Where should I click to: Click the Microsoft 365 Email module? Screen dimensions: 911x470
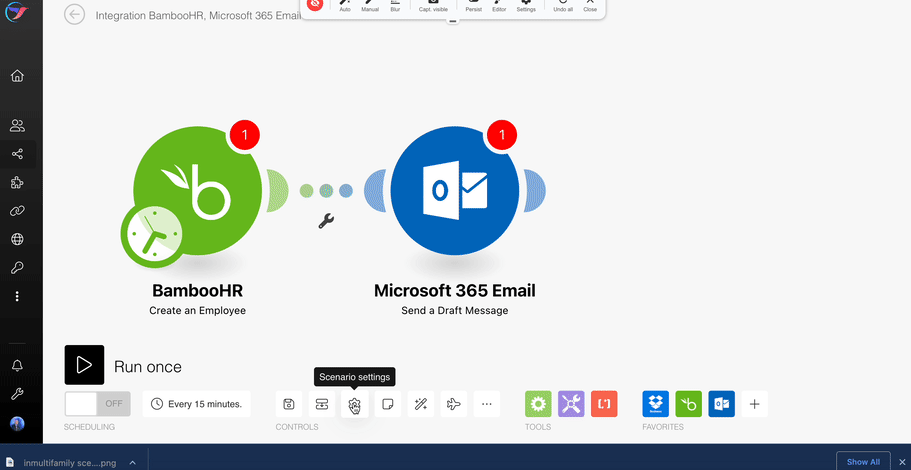point(455,190)
